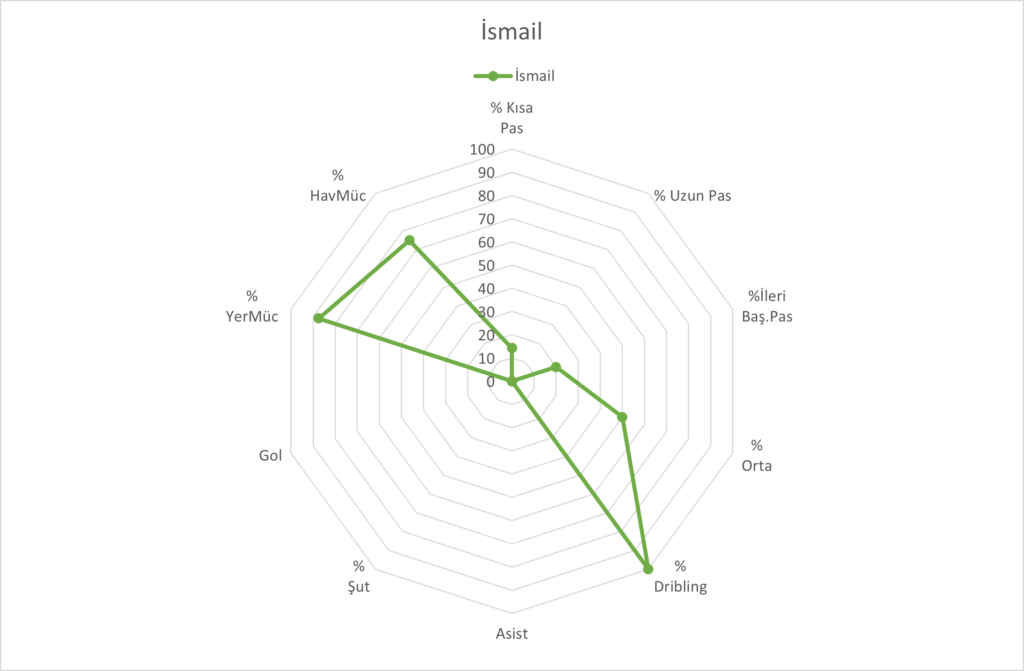Select the Kısa Pas data point marker
Image resolution: width=1024 pixels, height=671 pixels.
point(512,348)
